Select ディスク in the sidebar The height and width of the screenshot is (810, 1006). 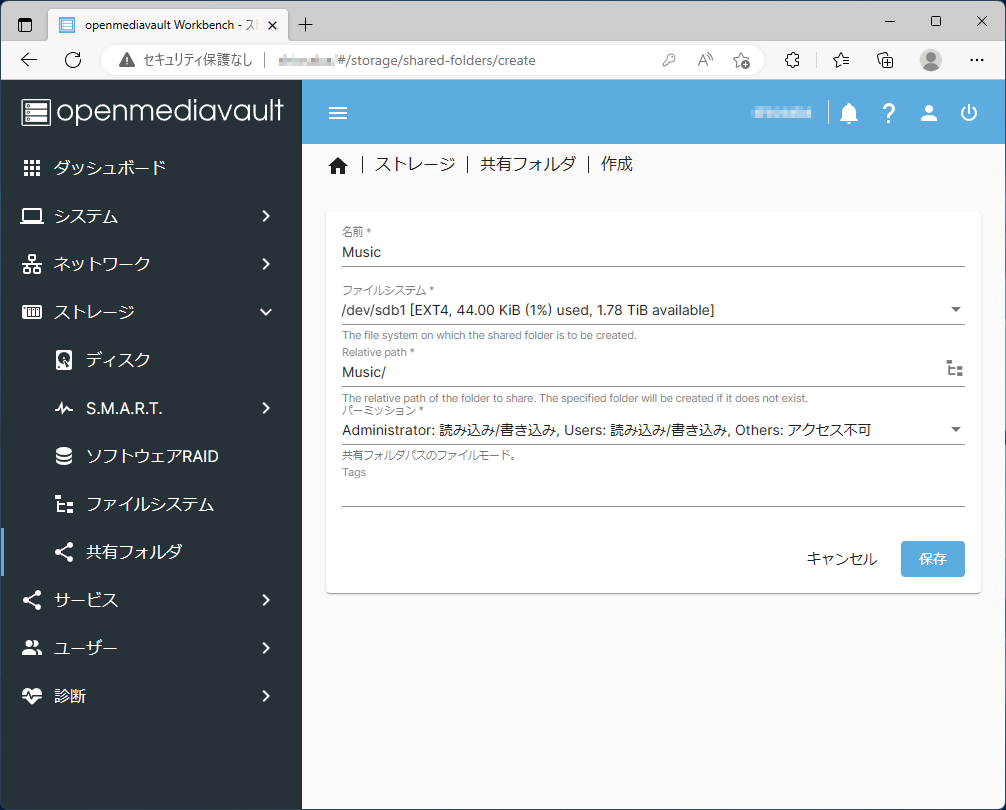pyautogui.click(x=118, y=360)
